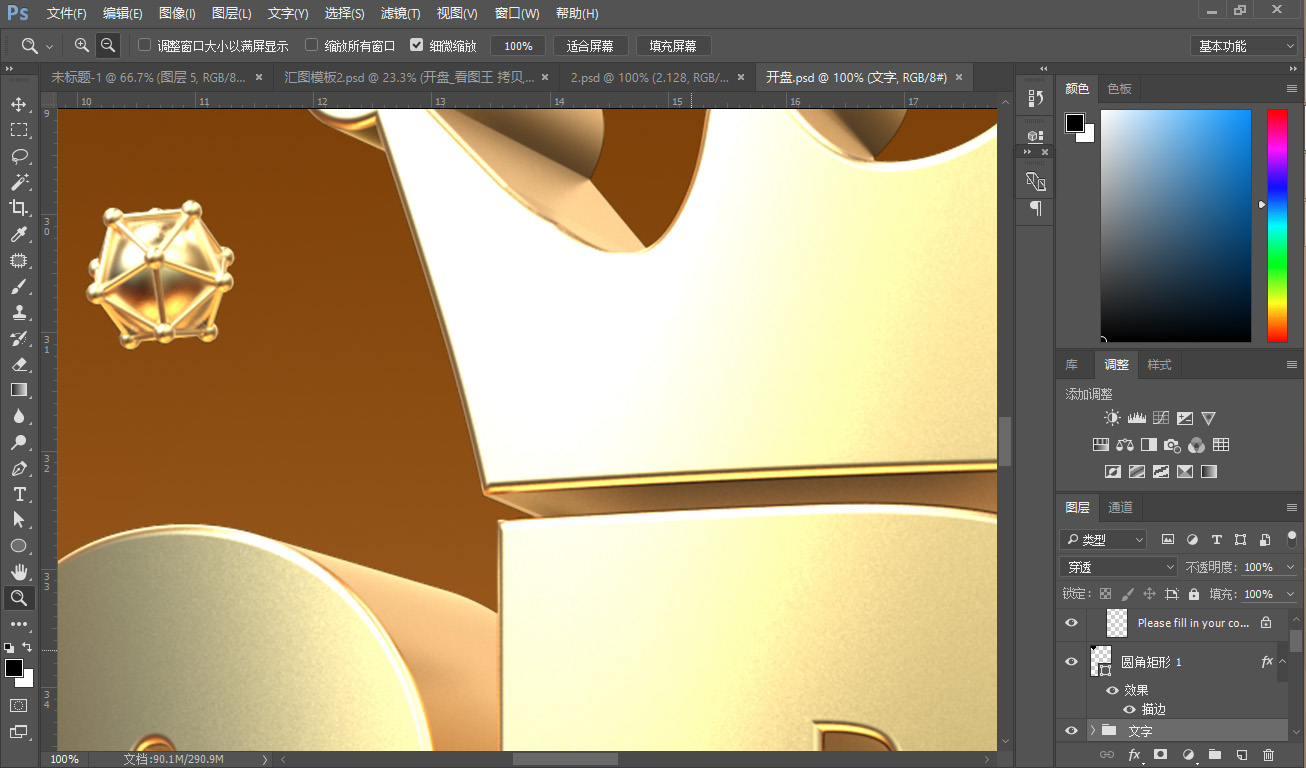Switch to the 样式 styles tab
1306x768 pixels.
coord(1159,365)
